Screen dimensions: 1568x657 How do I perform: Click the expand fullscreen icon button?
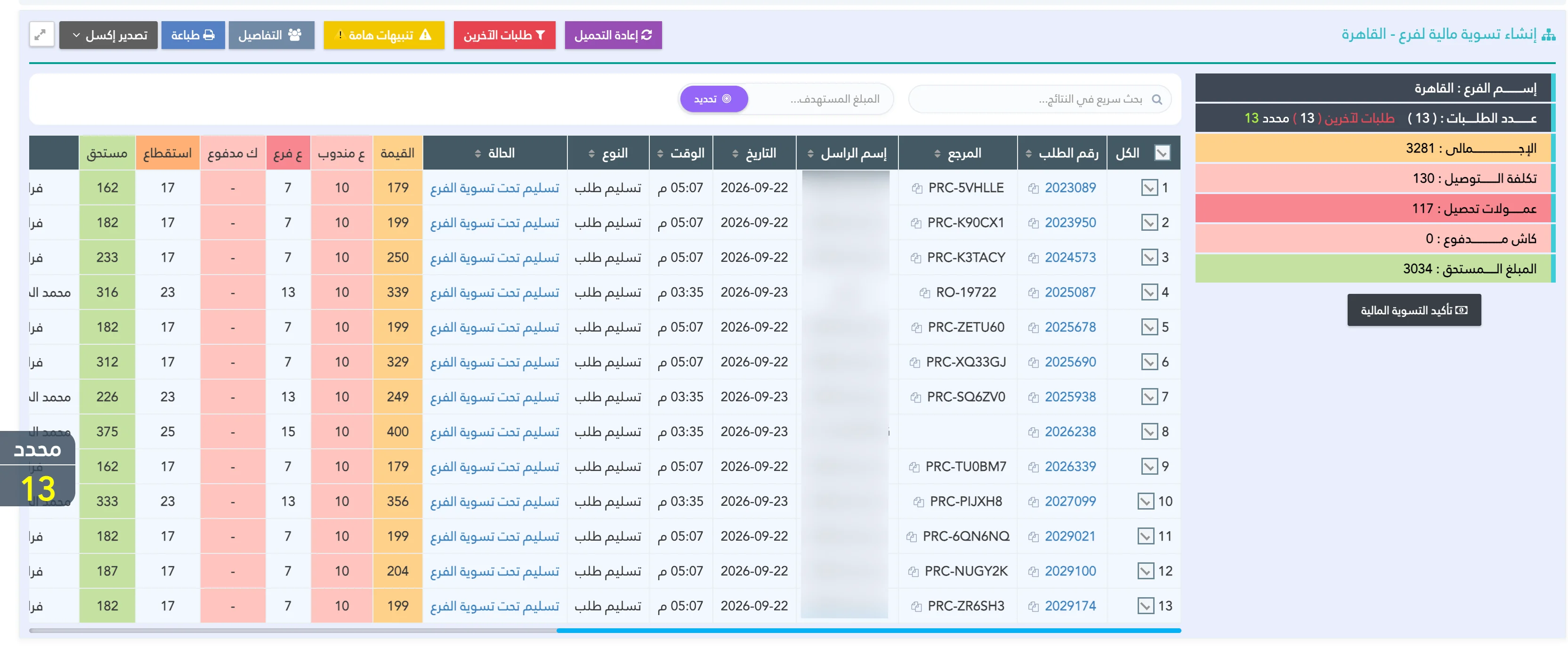coord(41,35)
